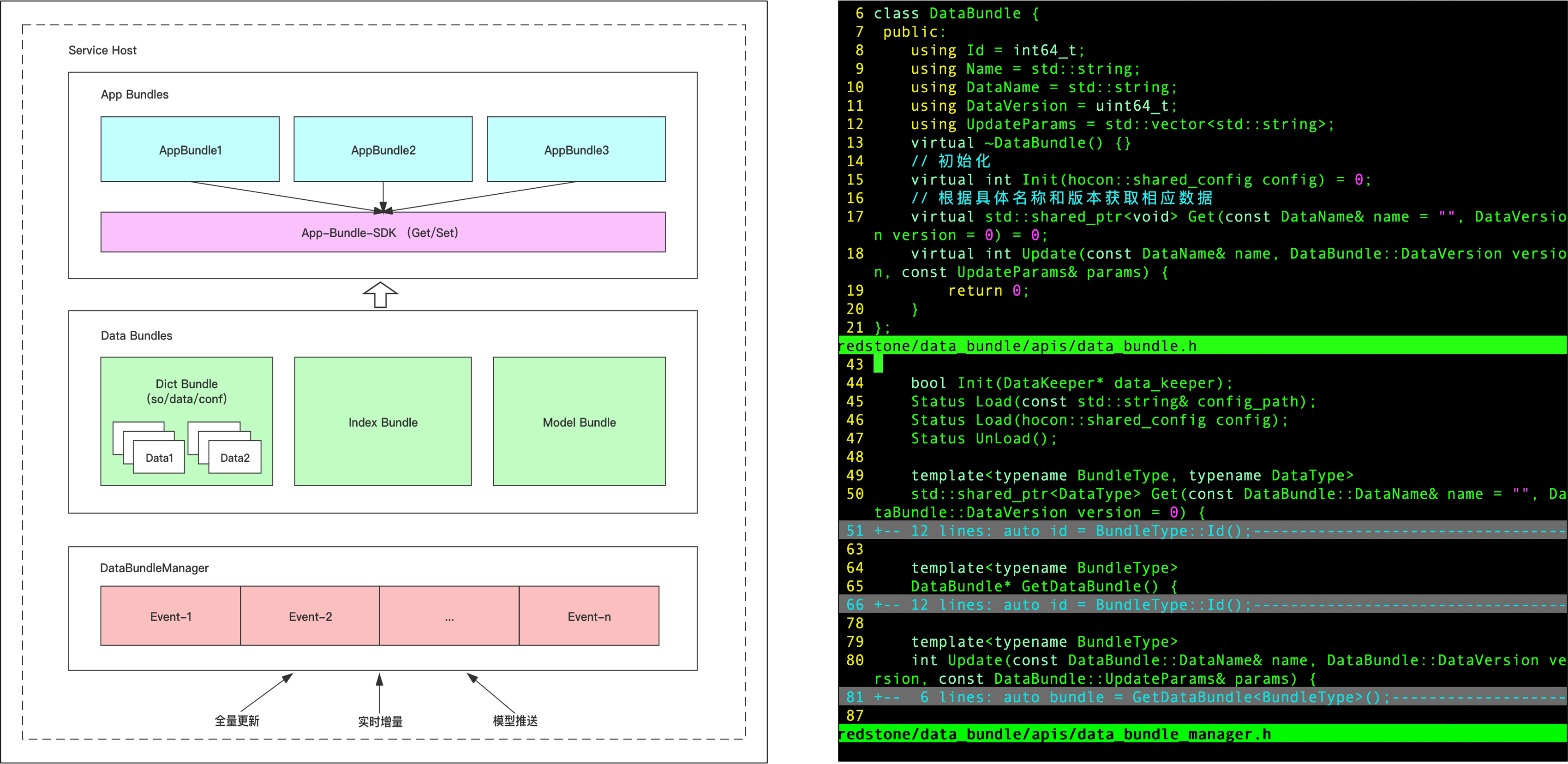Screen dimensions: 1568x764
Task: Select the AppBundle2 box
Action: [383, 150]
